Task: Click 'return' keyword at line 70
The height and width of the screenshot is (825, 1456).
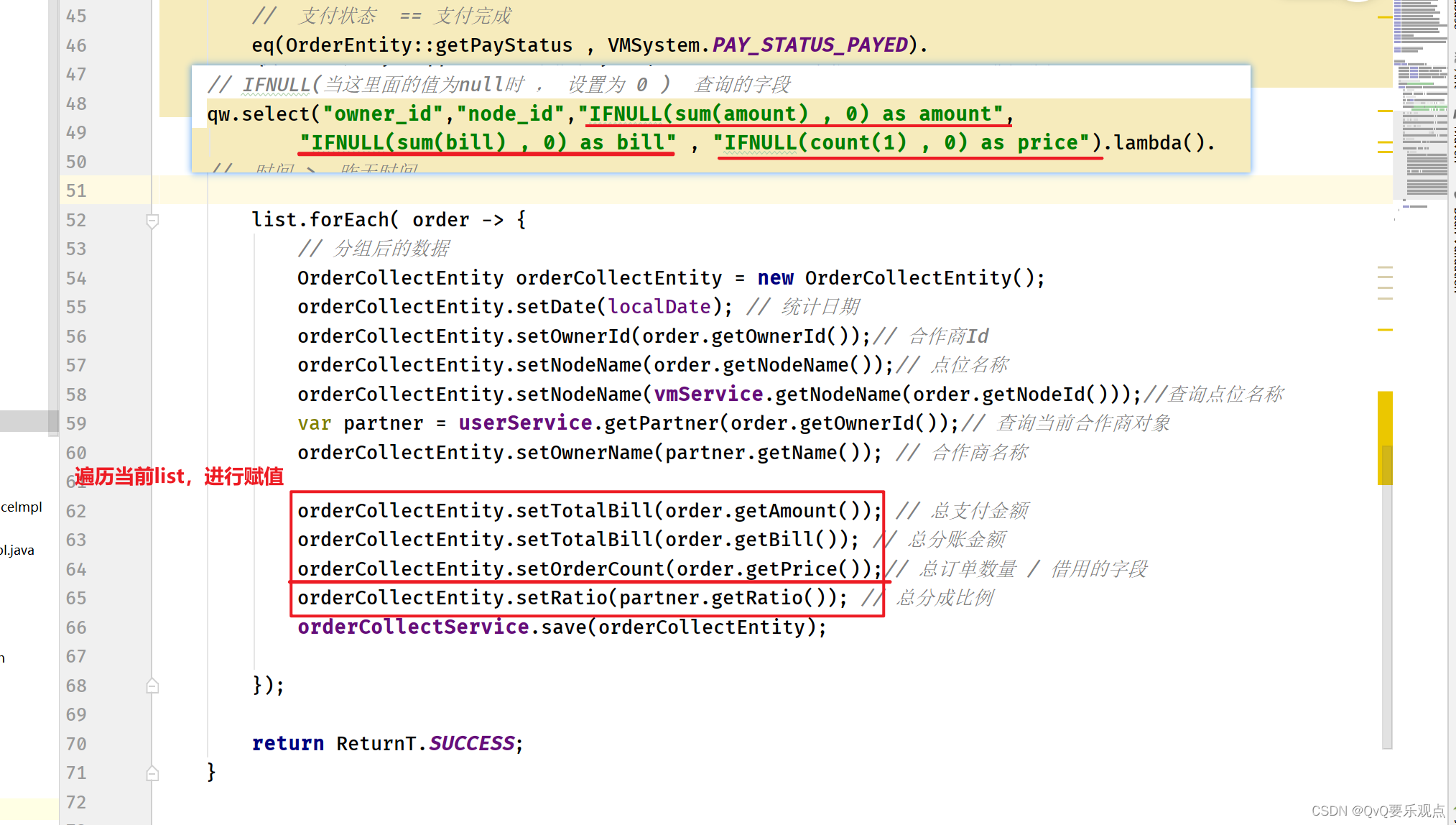Action: point(288,743)
